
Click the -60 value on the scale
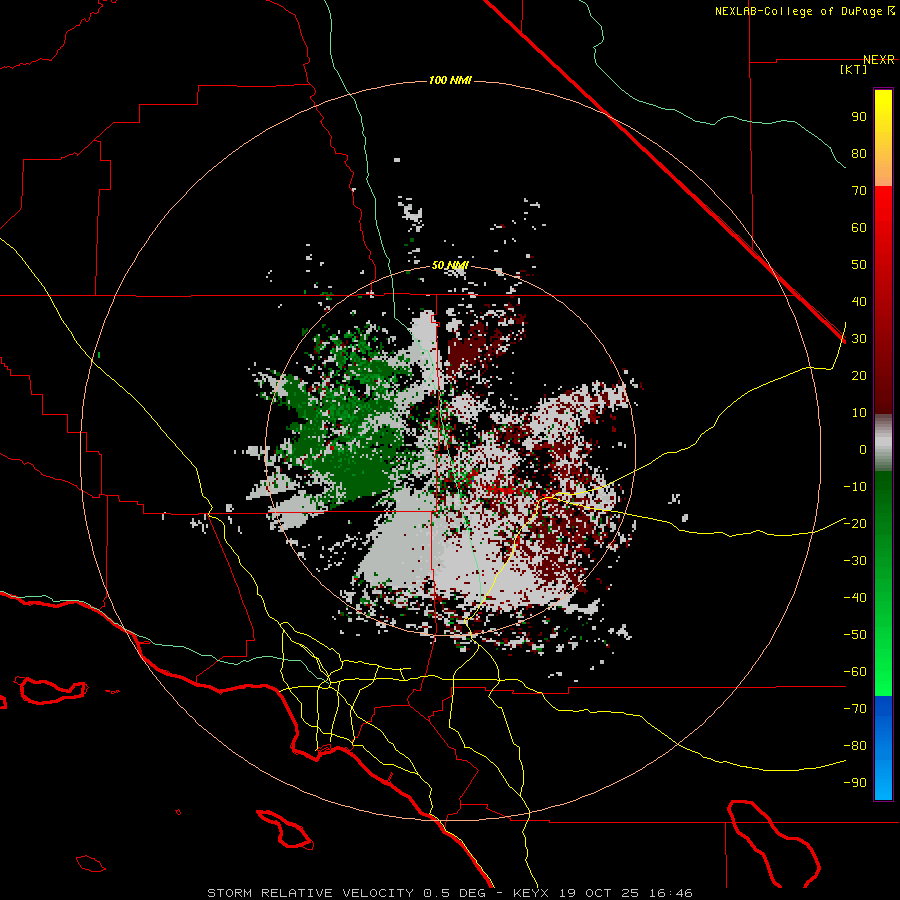pos(855,672)
